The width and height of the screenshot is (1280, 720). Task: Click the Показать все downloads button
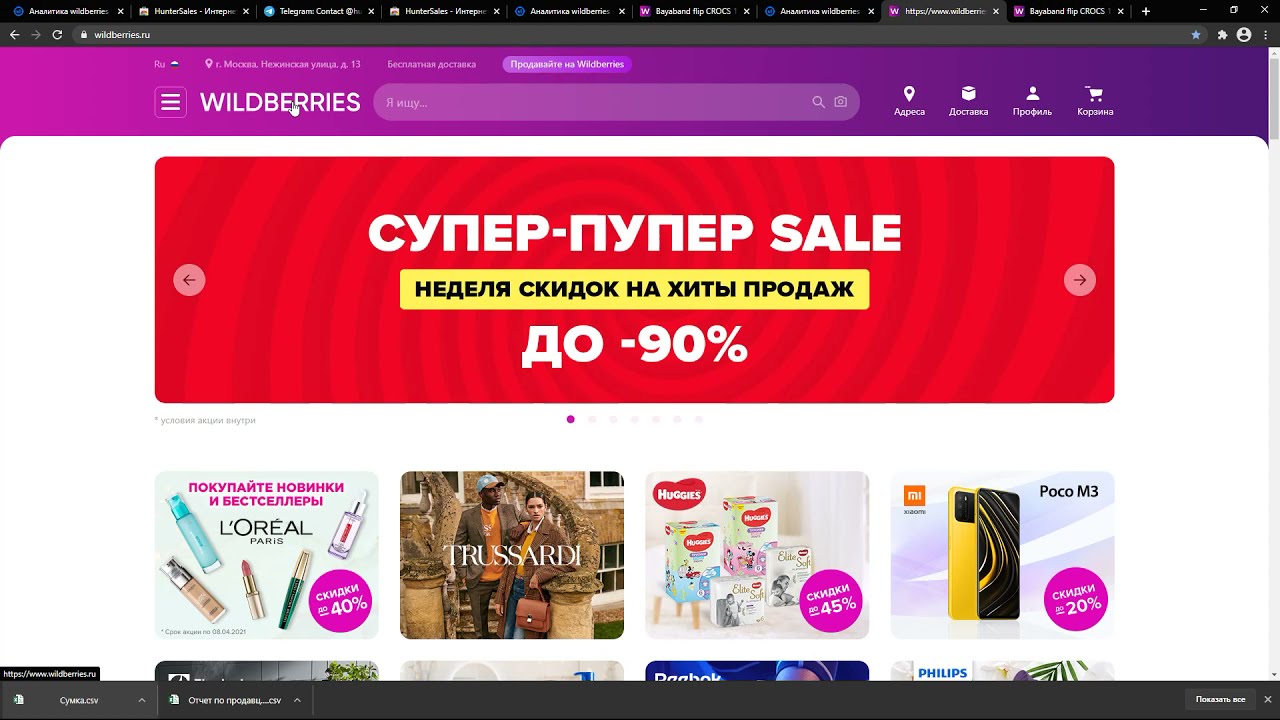(x=1220, y=700)
